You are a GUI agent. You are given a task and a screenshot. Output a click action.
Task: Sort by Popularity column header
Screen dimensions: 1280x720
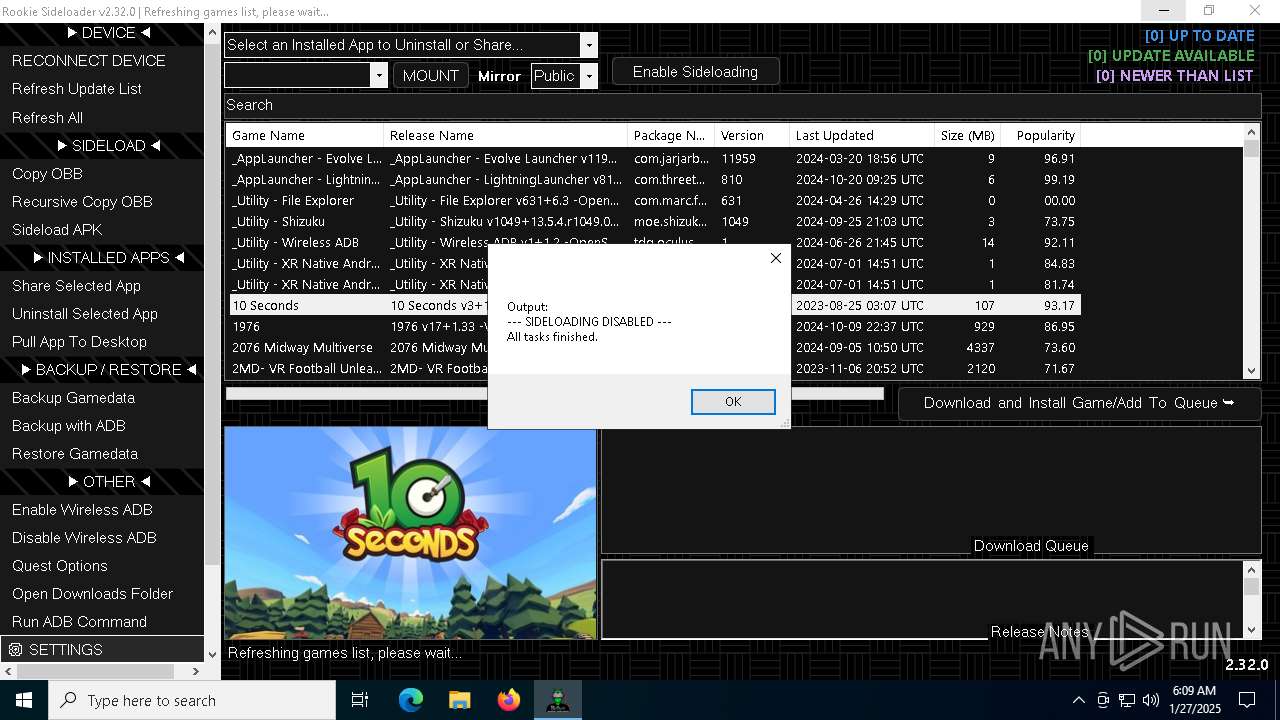1041,135
